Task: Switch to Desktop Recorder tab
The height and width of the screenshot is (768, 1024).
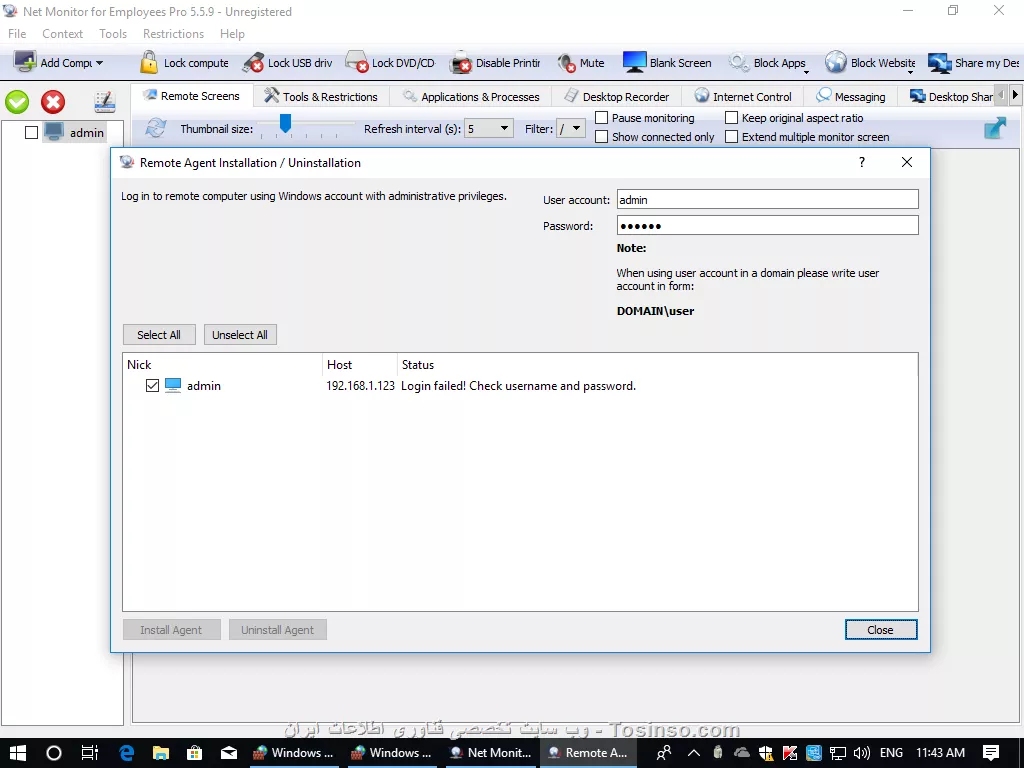Action: (x=616, y=97)
